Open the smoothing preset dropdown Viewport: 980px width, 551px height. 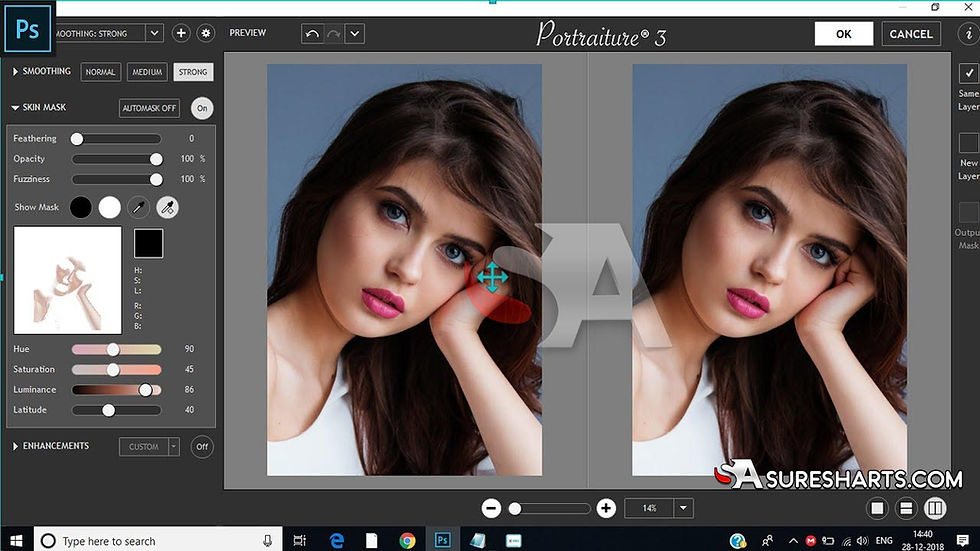[x=154, y=33]
